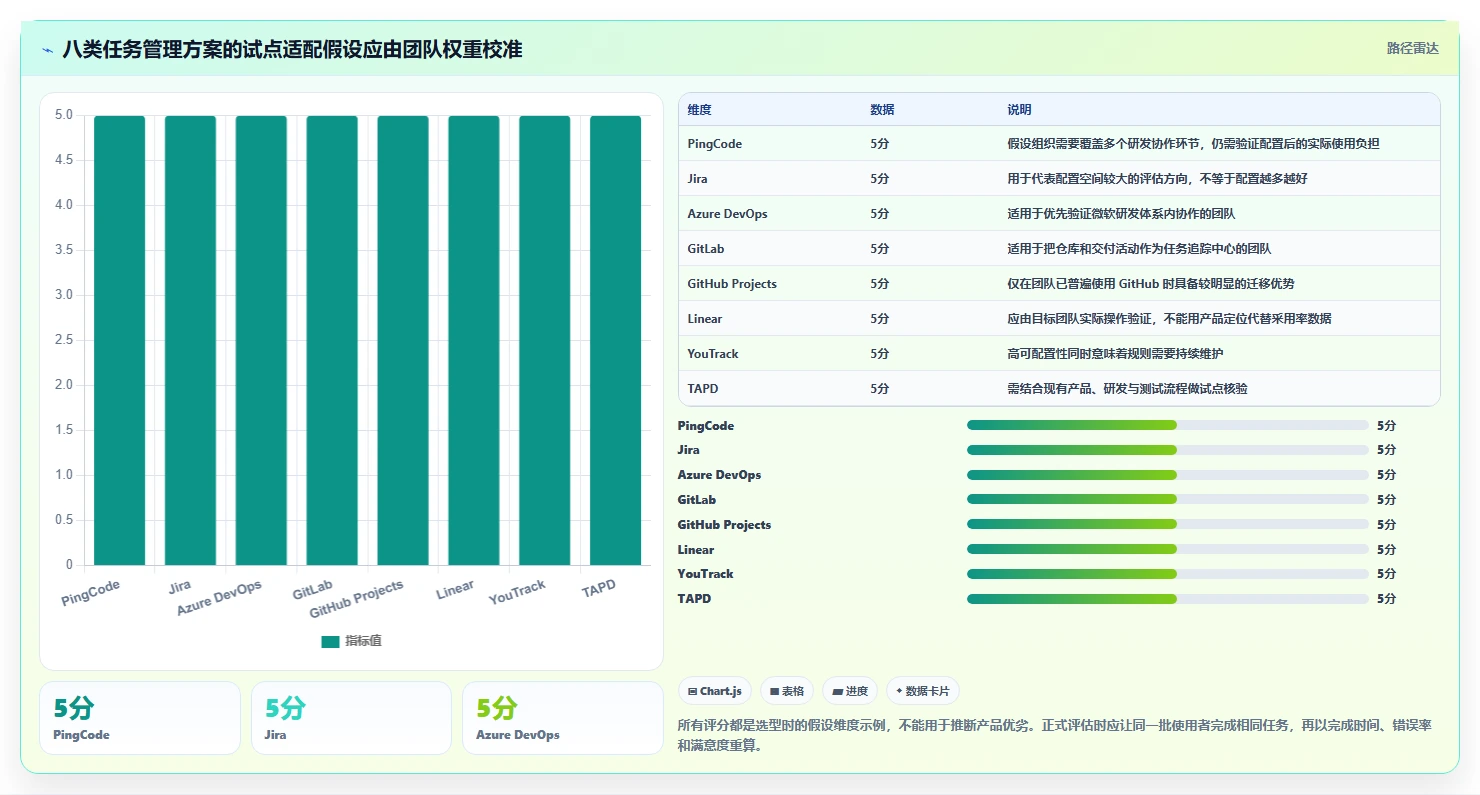Viewport: 1480px width, 795px height.
Task: Click the Linear progress bar
Action: 1167,549
